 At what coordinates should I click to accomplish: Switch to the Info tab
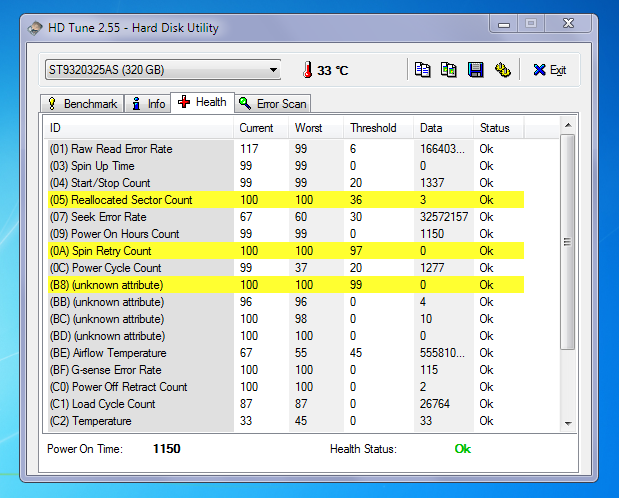148,103
